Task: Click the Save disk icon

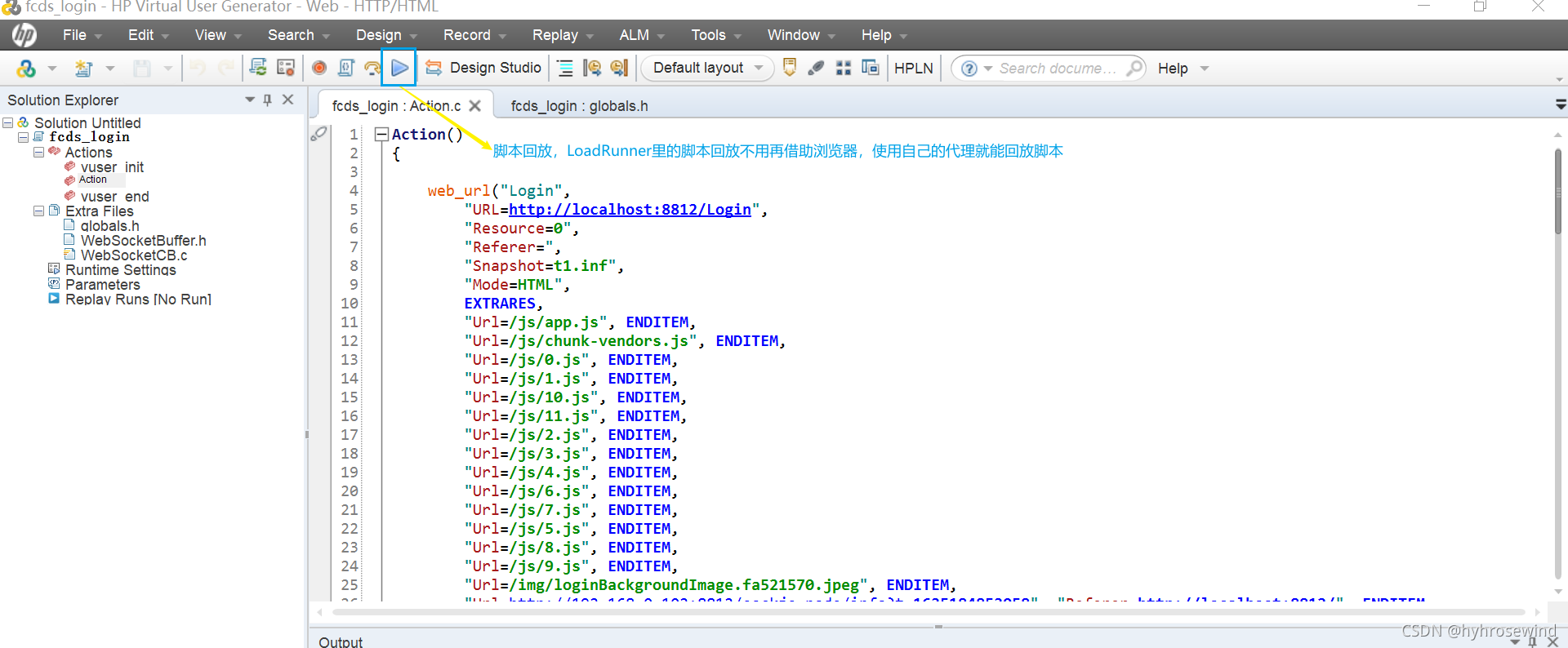Action: 142,69
